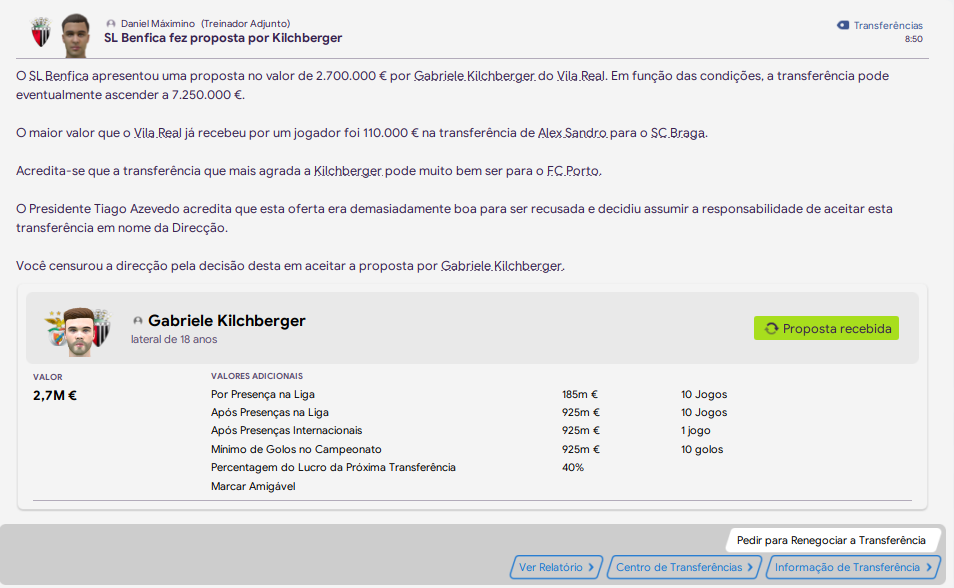Open Alex Sandro player link
Image resolution: width=954 pixels, height=588 pixels.
click(572, 133)
